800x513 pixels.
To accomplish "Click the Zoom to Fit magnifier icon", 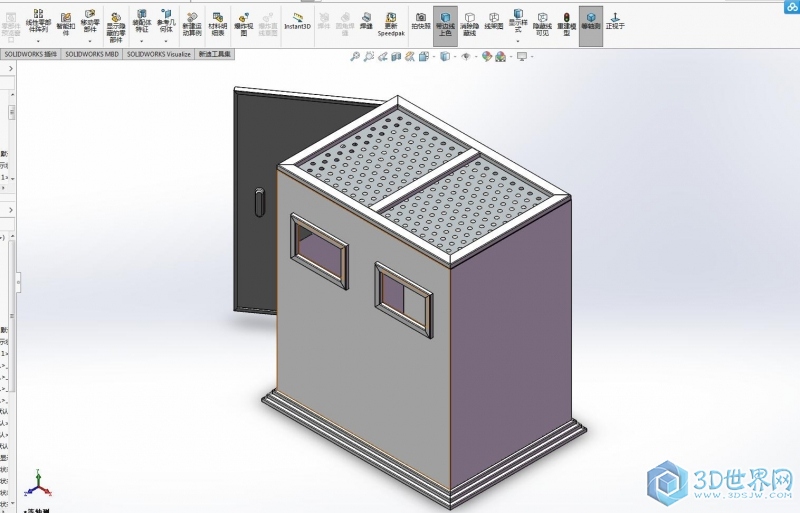I will pos(355,57).
